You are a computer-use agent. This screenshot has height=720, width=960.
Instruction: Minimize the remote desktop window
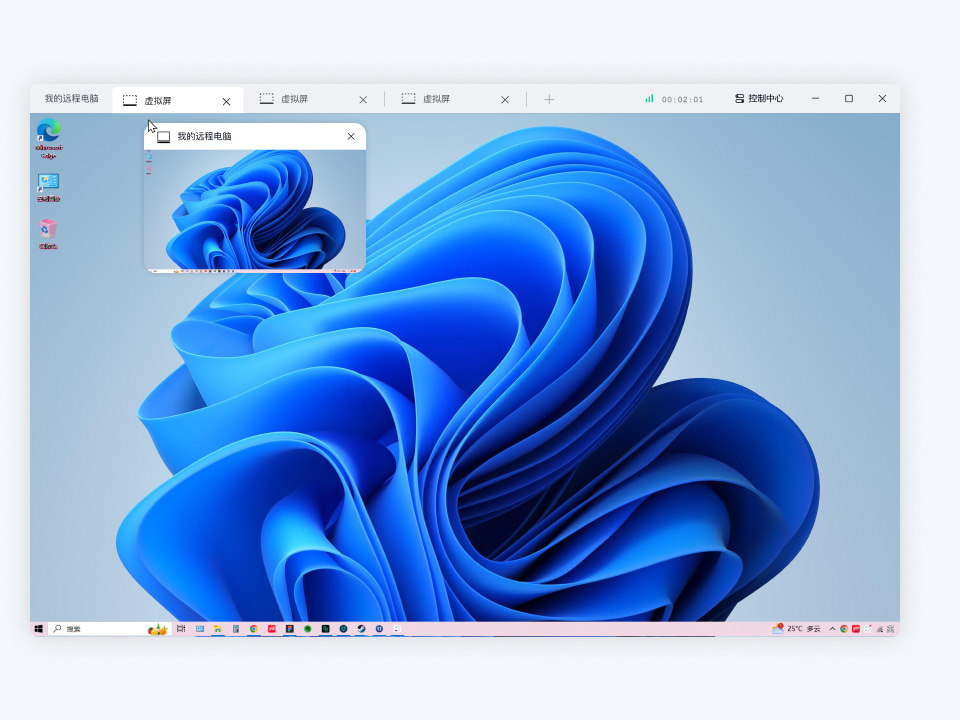pos(816,99)
